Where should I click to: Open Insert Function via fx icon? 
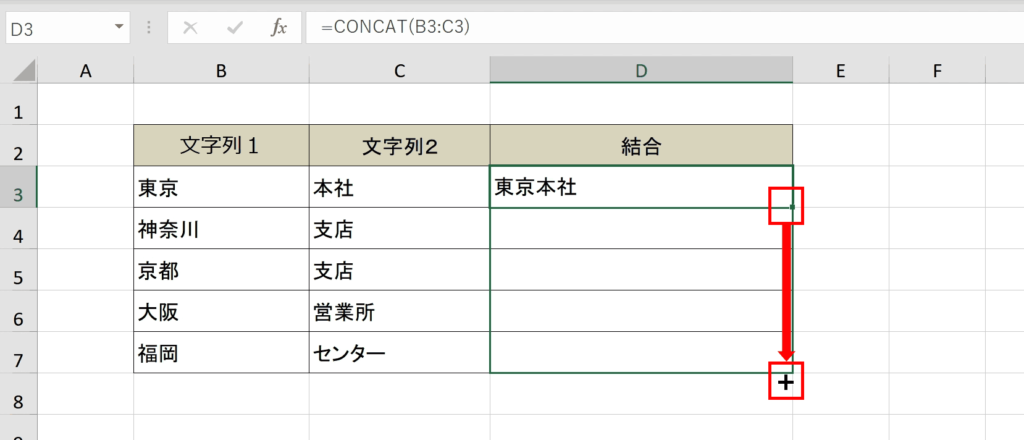(279, 27)
